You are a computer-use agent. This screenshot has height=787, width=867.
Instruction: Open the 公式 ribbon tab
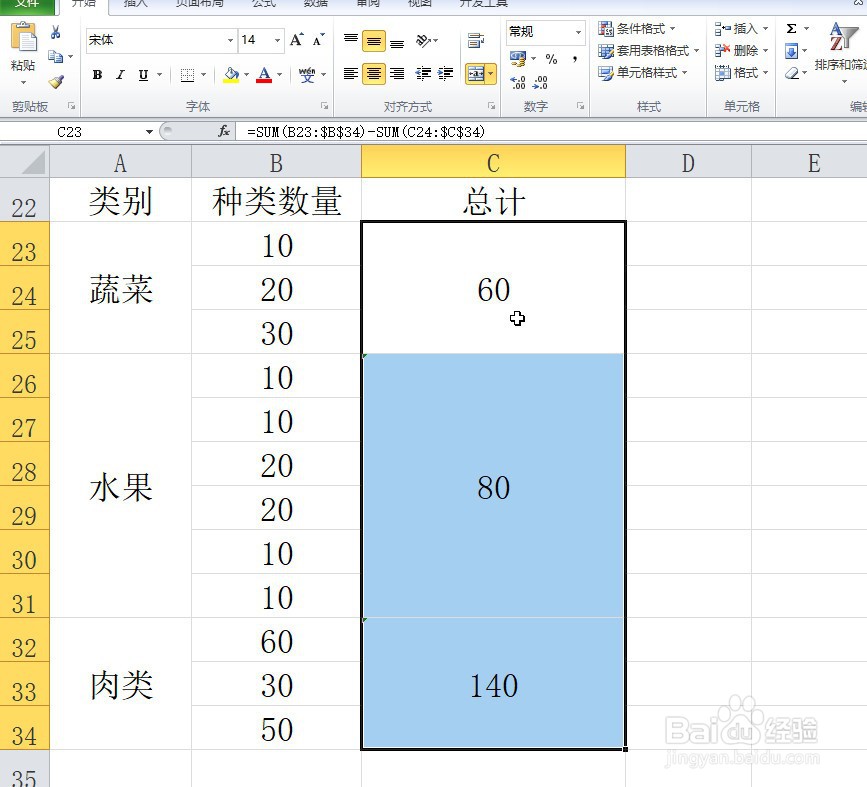[264, 6]
